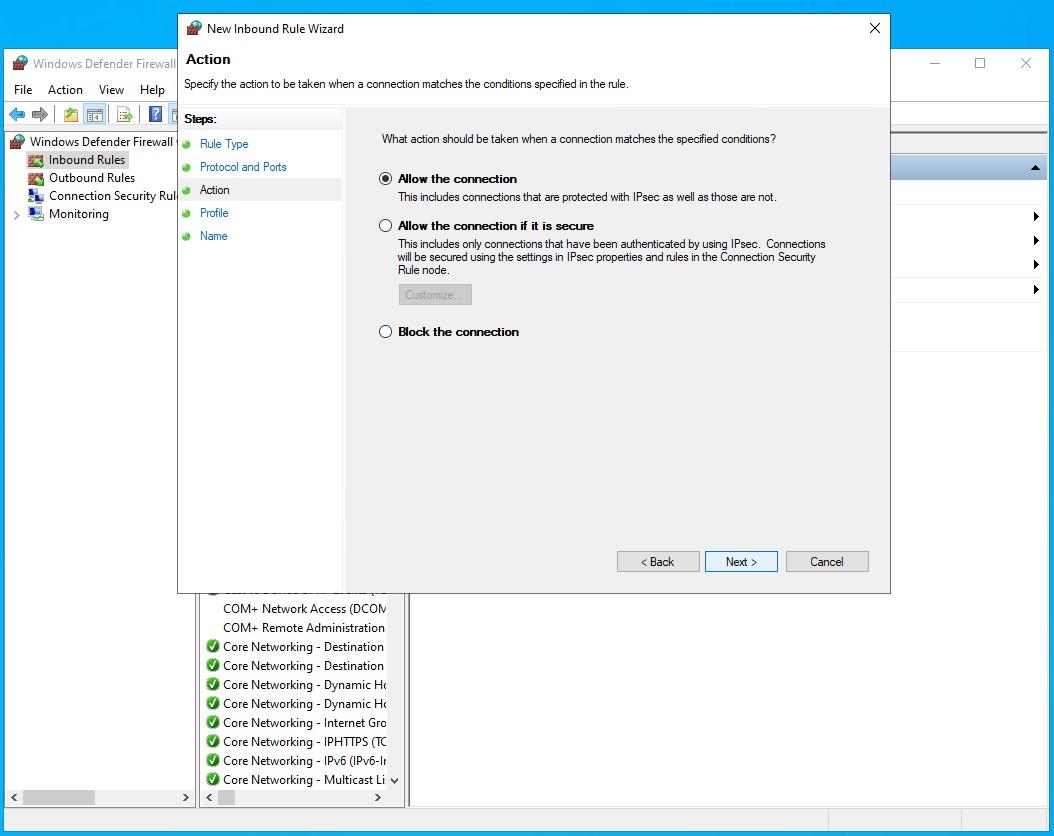
Task: Click the Connection Security Rules icon
Action: tap(36, 196)
